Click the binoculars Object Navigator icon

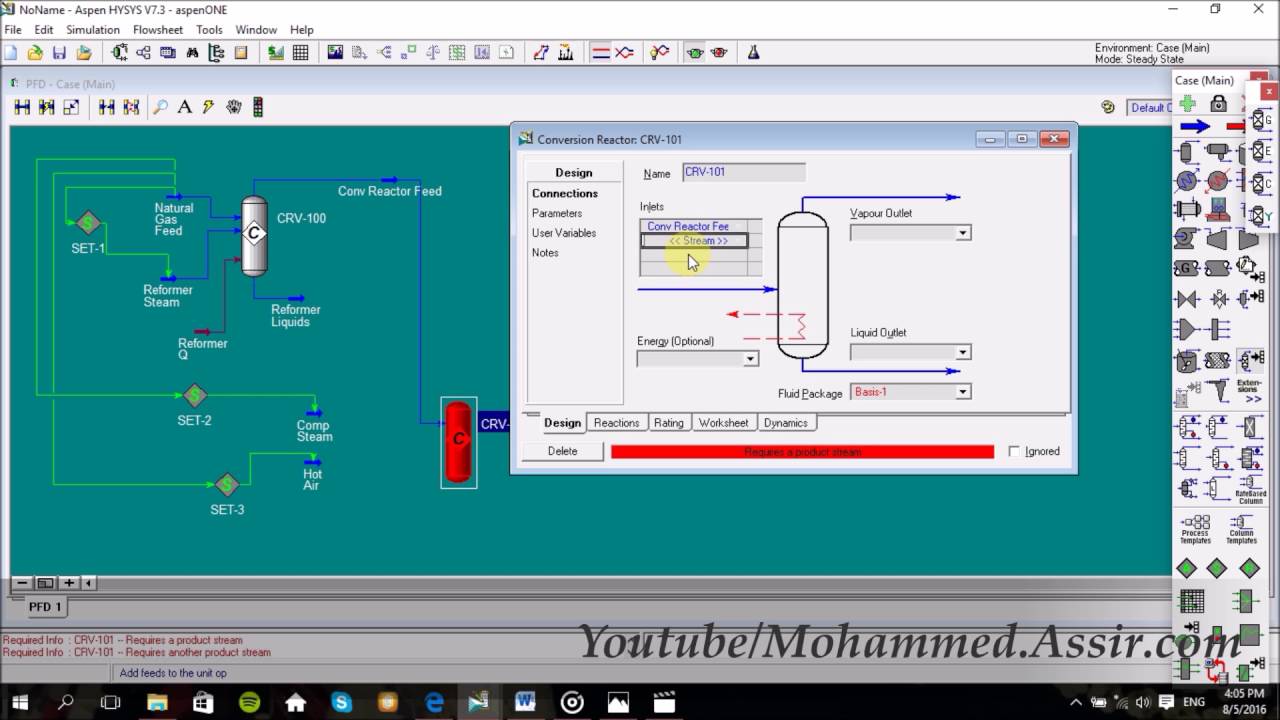193,53
